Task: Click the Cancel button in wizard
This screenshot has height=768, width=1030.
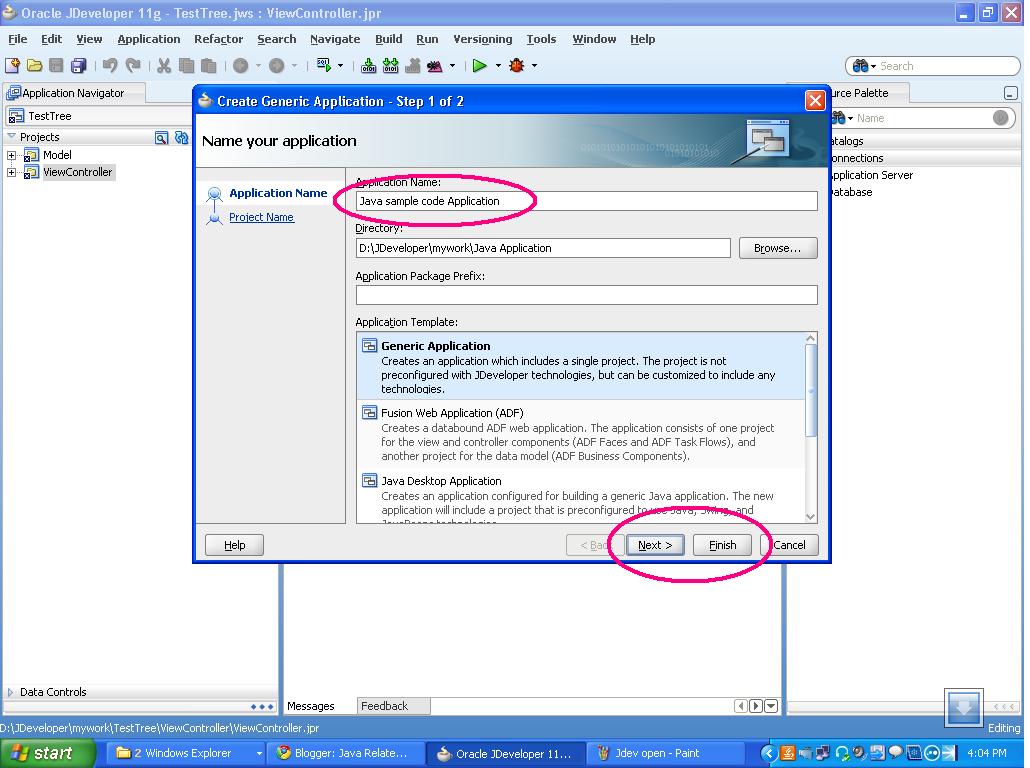Action: point(789,545)
